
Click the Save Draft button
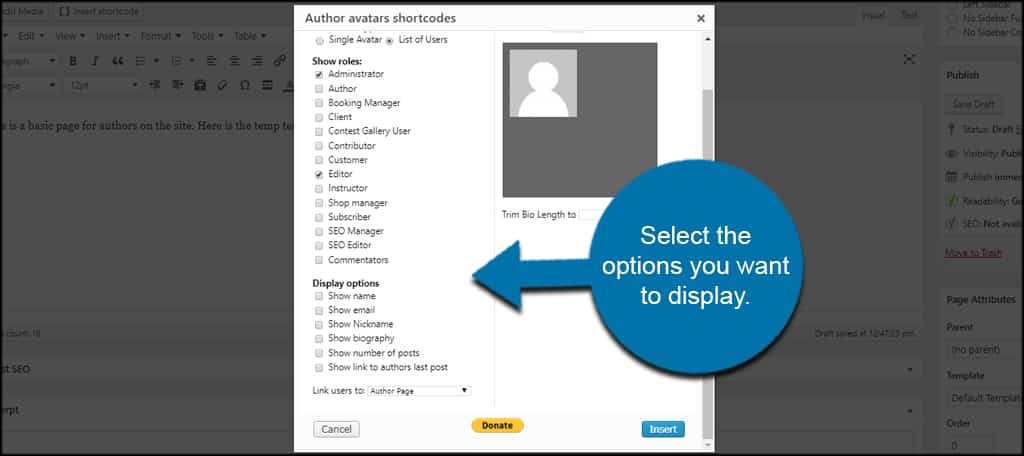[x=973, y=104]
